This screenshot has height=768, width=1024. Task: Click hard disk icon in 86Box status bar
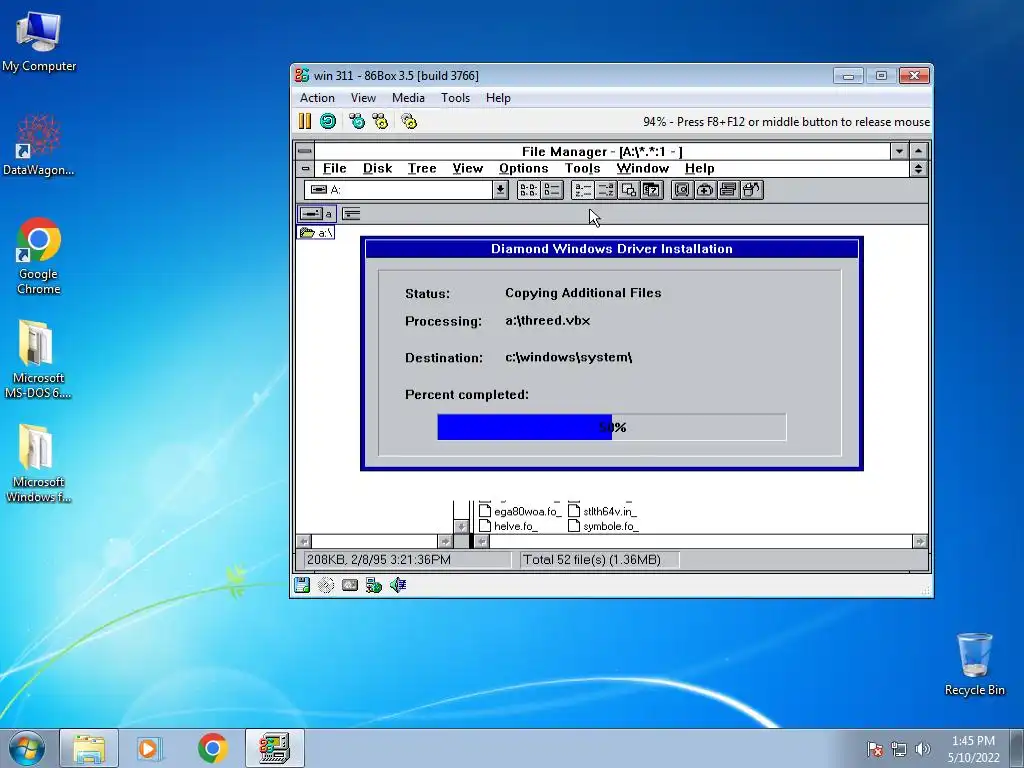pyautogui.click(x=350, y=585)
